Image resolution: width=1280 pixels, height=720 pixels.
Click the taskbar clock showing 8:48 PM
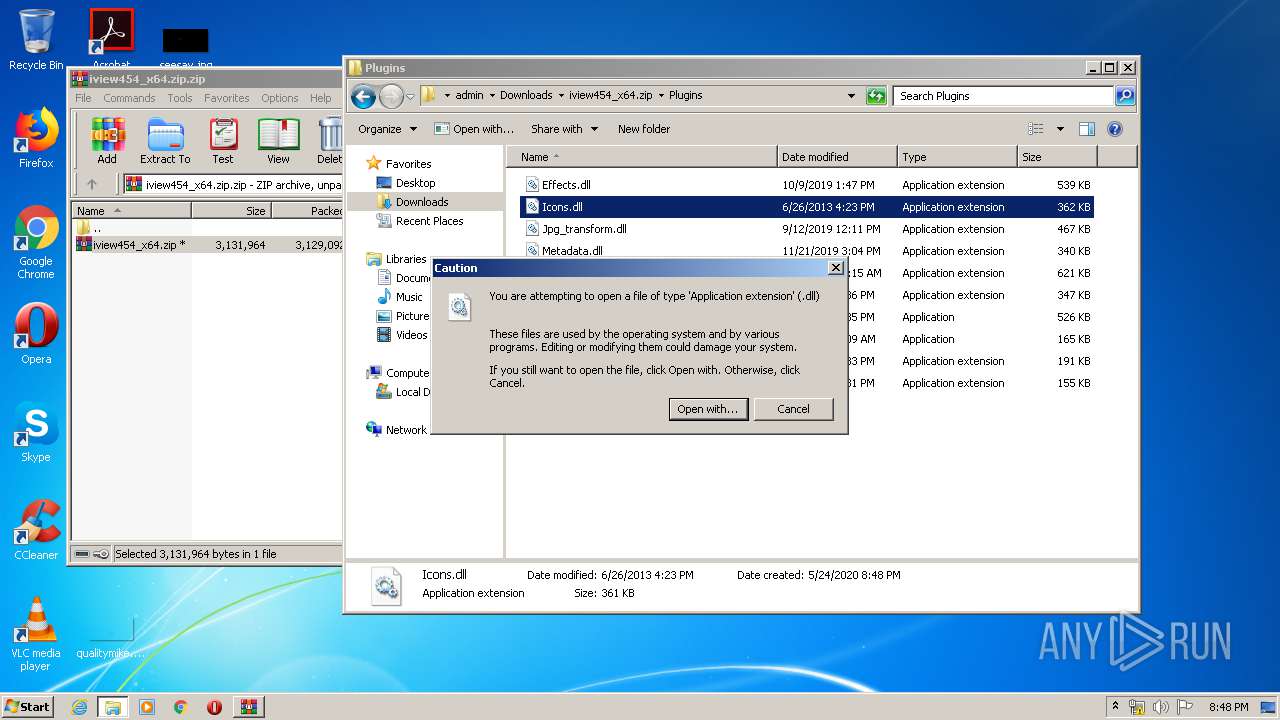click(x=1228, y=707)
